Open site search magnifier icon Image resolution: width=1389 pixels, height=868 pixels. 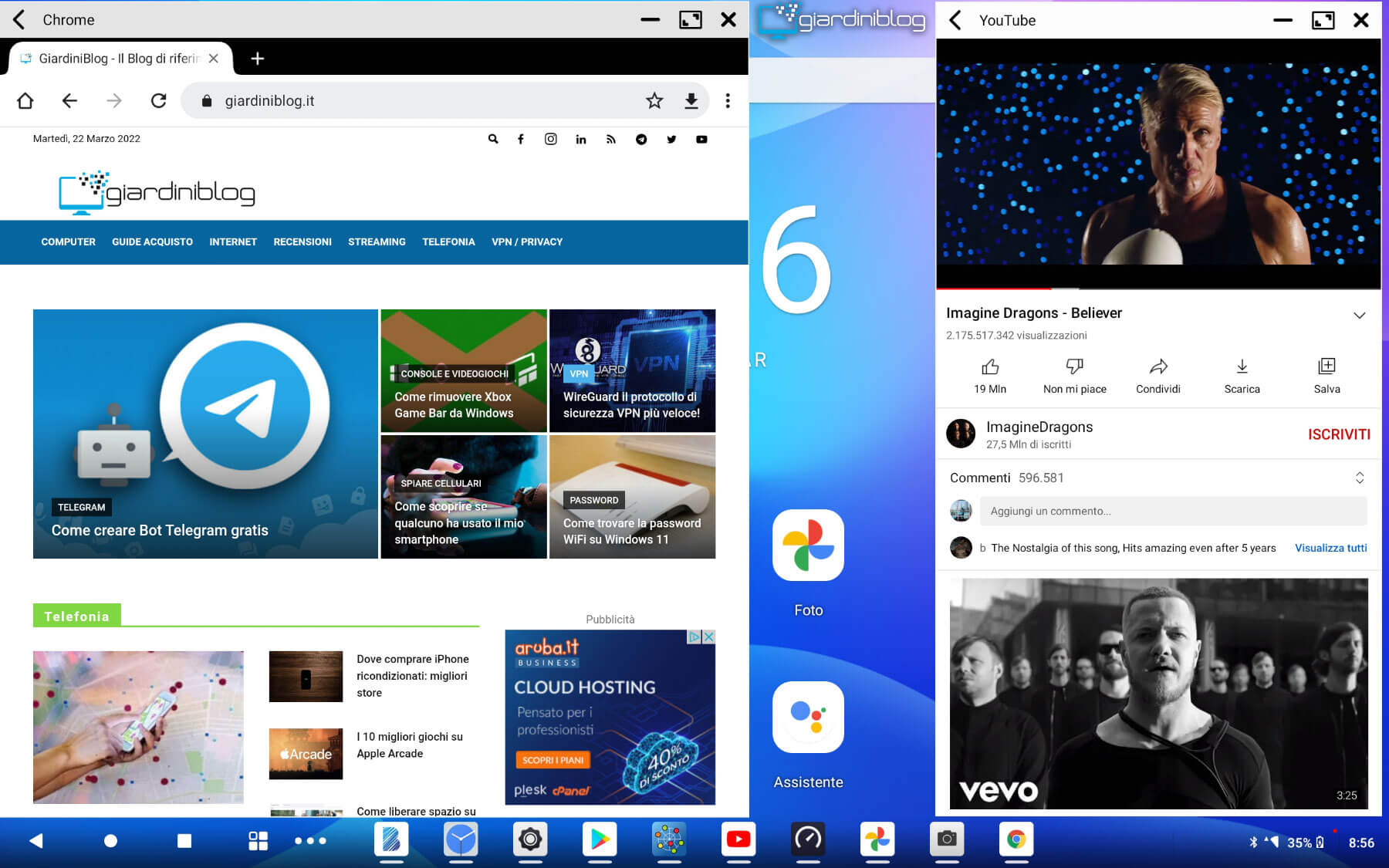click(x=493, y=140)
